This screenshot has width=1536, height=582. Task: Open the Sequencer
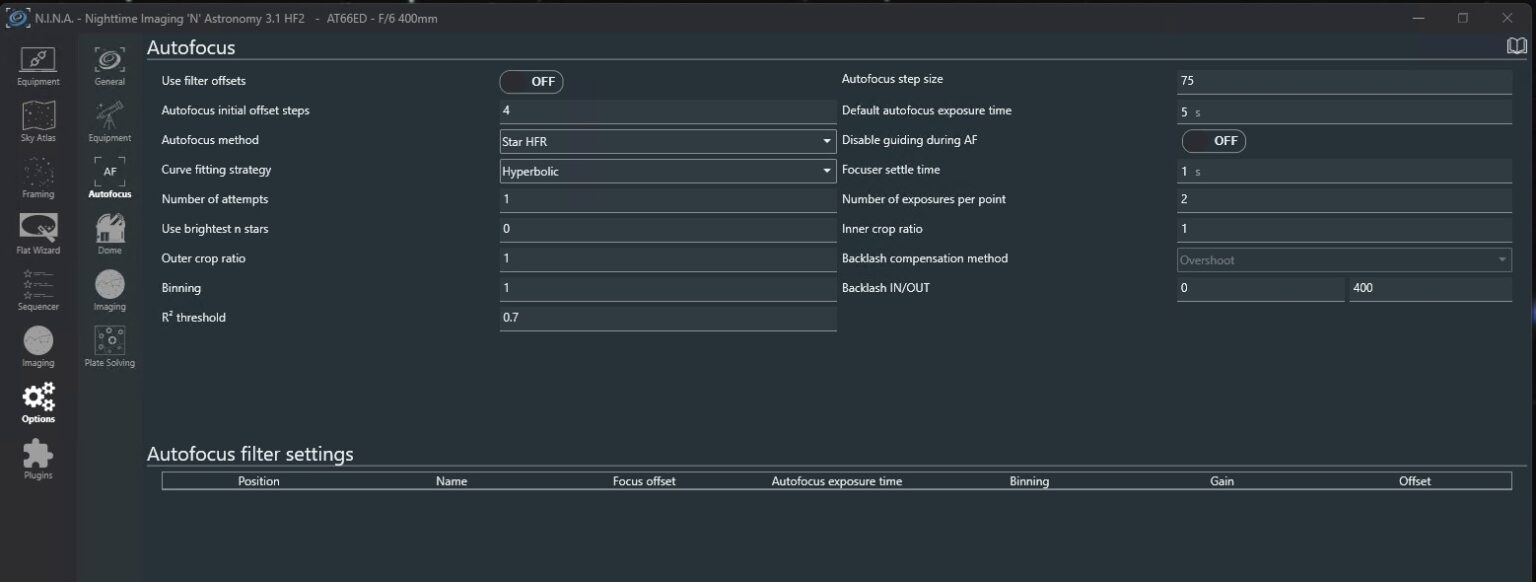pyautogui.click(x=38, y=289)
